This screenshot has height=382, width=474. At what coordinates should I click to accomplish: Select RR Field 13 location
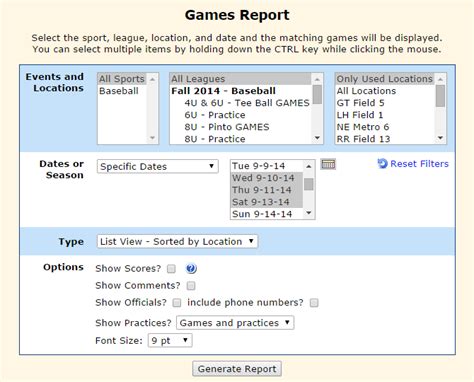385,139
